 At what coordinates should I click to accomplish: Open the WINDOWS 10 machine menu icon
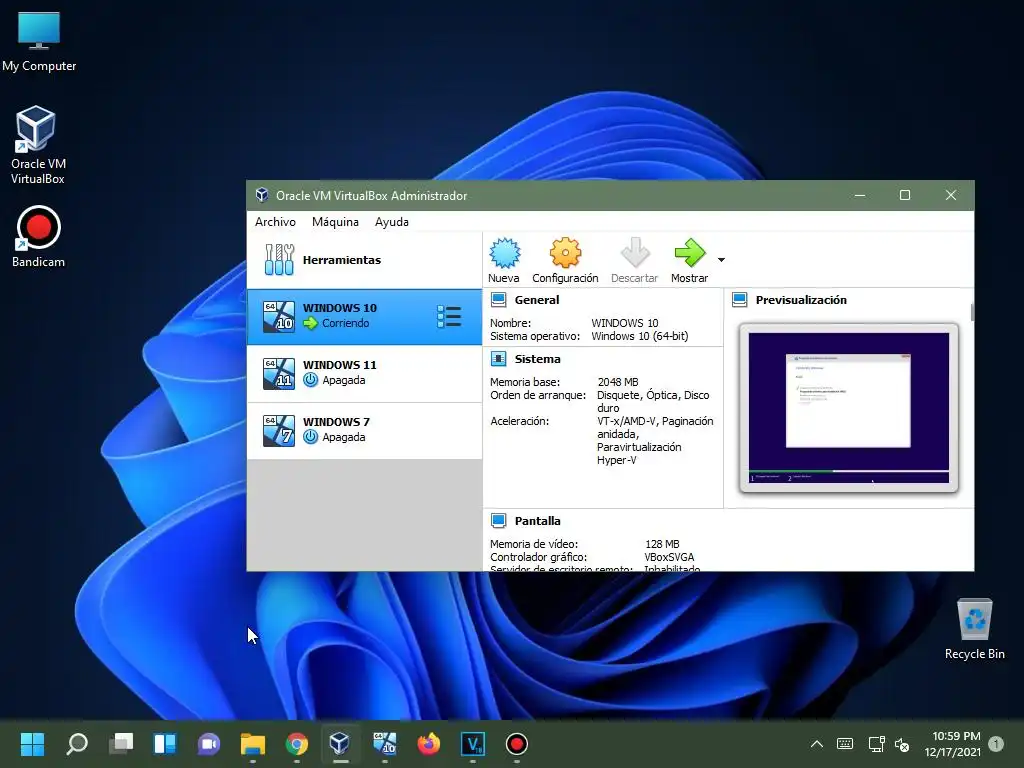449,316
